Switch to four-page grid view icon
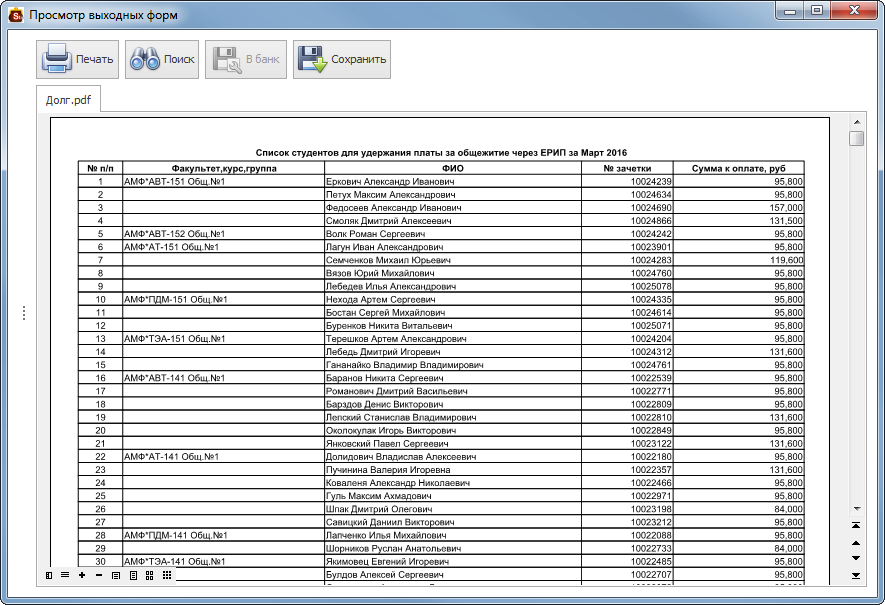885x605 pixels. 150,575
